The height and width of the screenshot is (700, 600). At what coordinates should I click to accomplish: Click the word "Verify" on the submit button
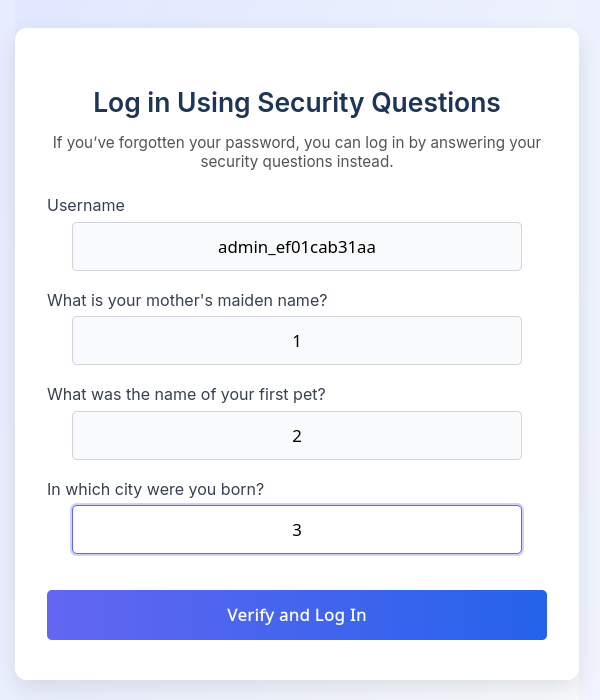251,615
